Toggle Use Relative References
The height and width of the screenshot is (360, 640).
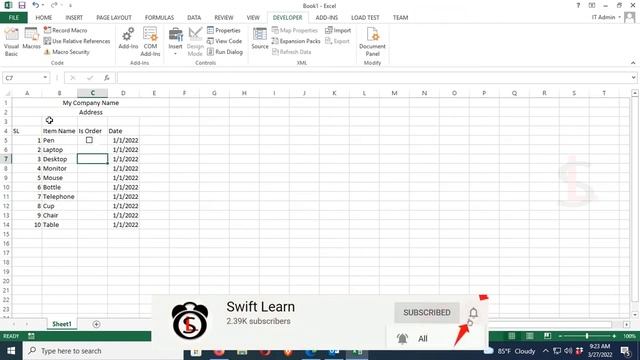[x=77, y=41]
